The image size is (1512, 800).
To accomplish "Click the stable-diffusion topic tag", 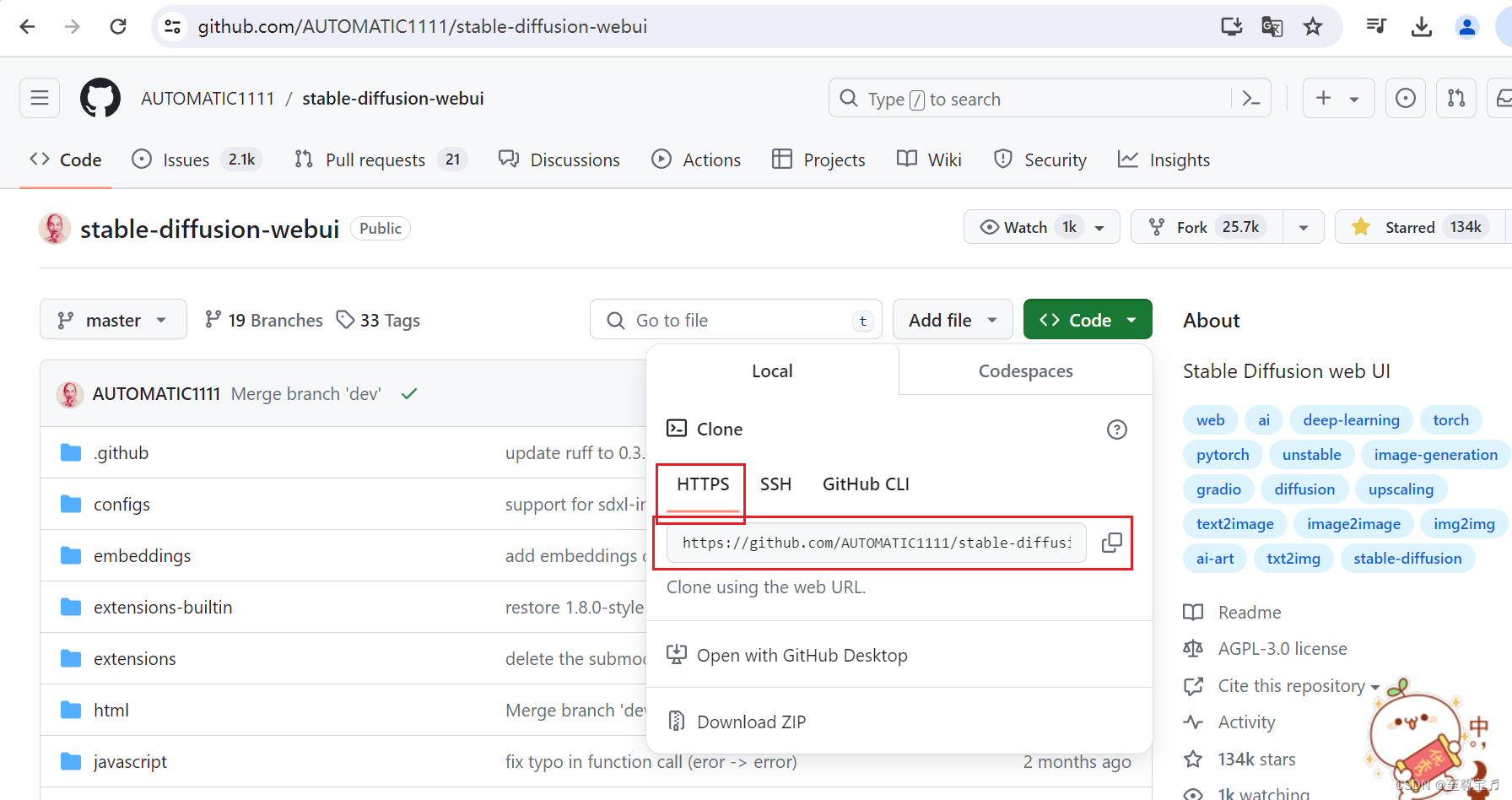I will (x=1407, y=559).
